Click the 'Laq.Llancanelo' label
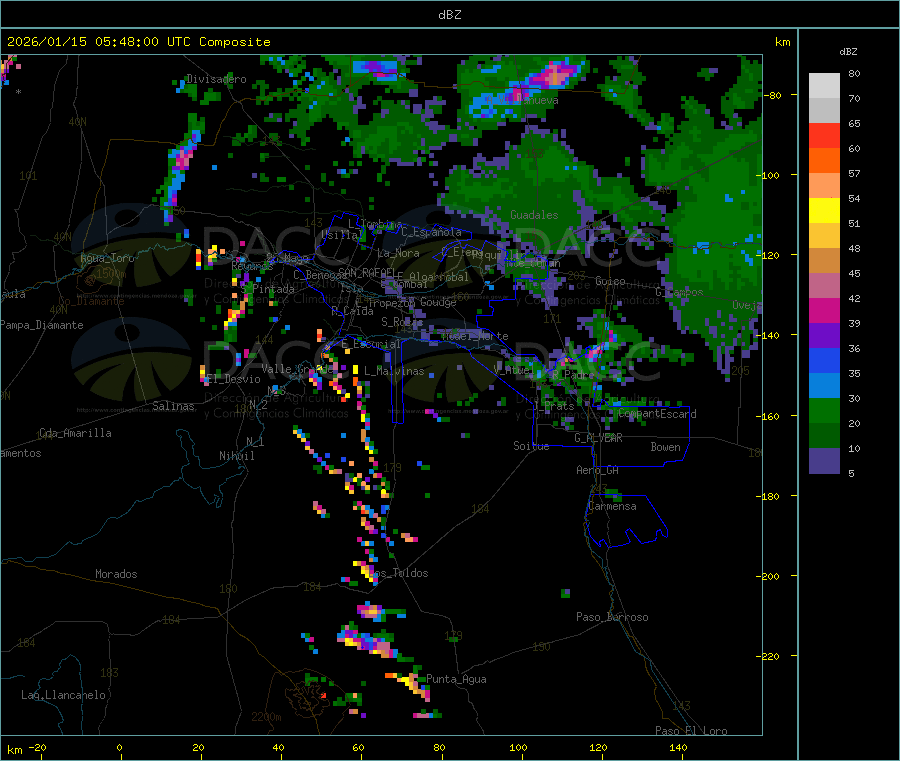 63,695
